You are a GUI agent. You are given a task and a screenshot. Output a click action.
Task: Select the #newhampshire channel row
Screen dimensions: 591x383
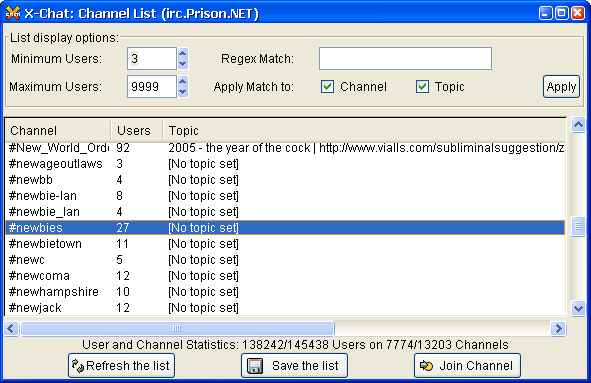285,292
